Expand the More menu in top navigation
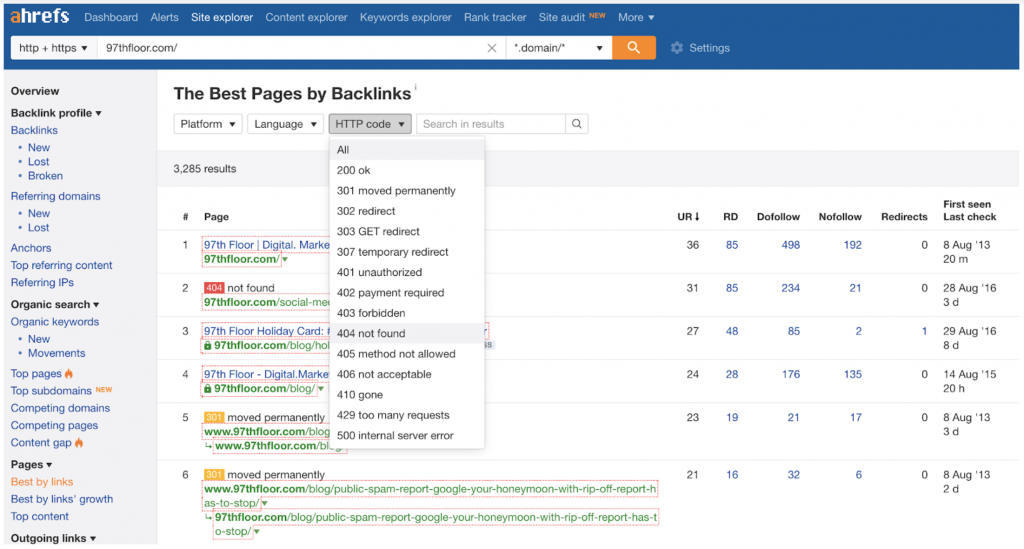Viewport: 1024px width, 549px height. 636,18
